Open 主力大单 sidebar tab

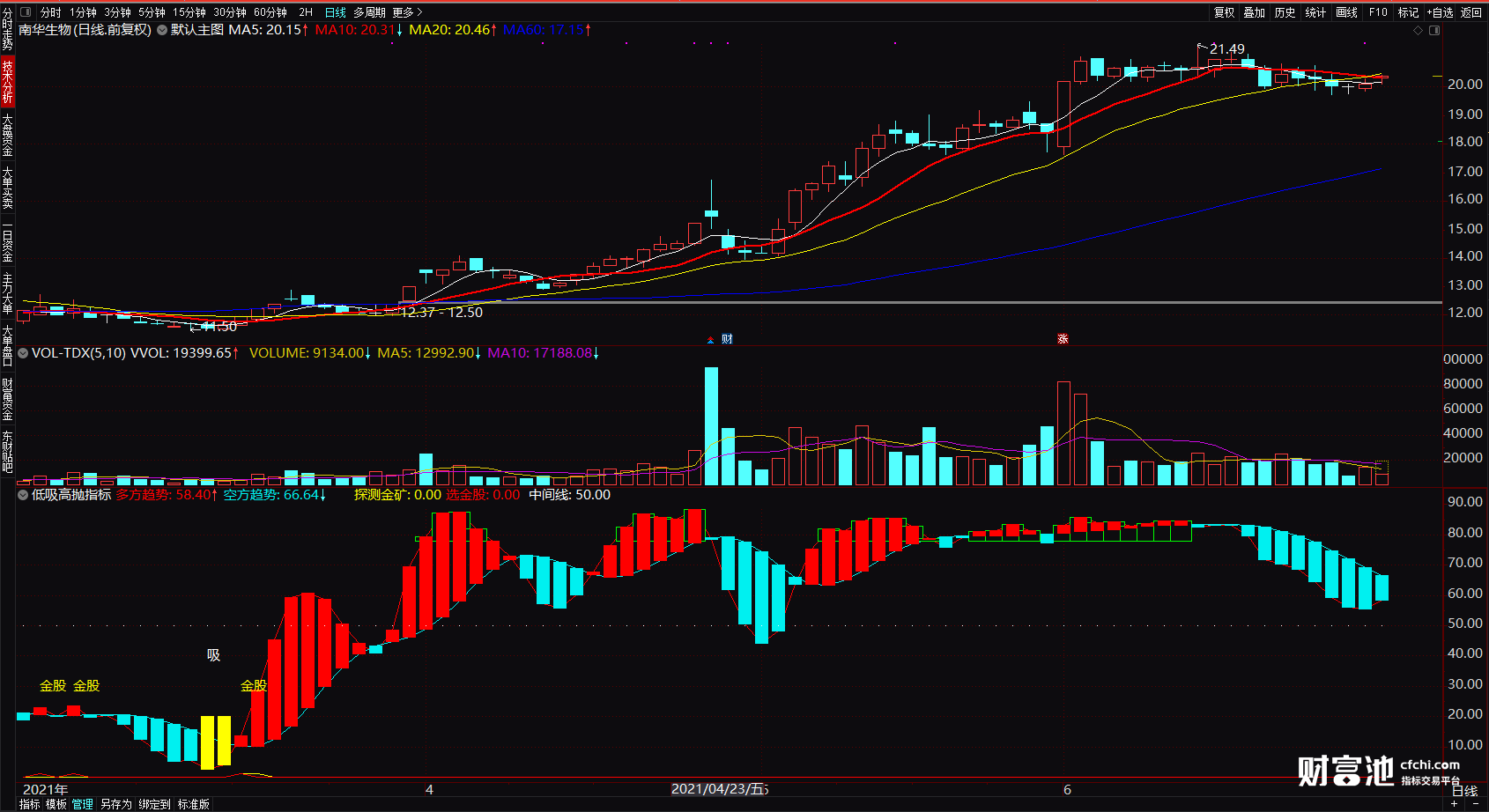pyautogui.click(x=7, y=292)
